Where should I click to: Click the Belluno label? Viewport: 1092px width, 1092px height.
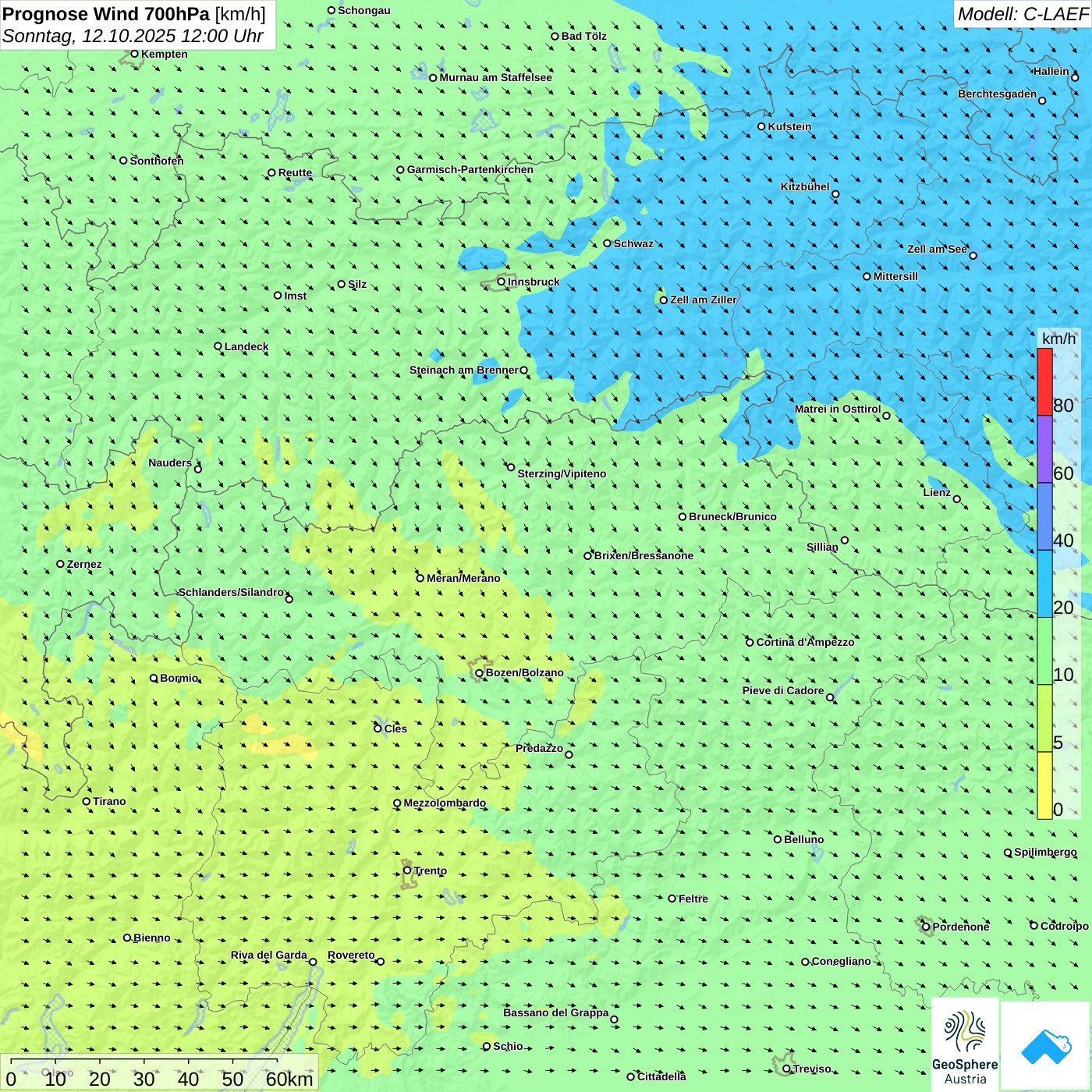[x=803, y=839]
